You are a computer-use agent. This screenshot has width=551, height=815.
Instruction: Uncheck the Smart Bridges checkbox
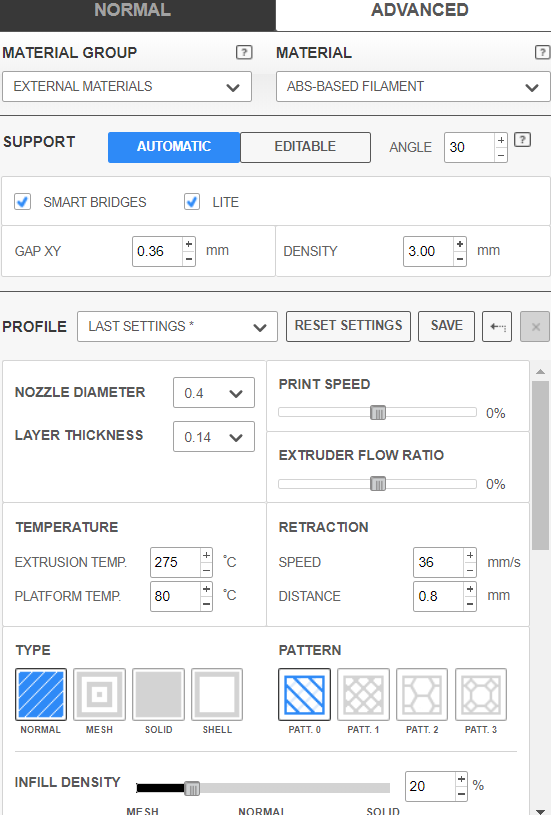[x=22, y=202]
